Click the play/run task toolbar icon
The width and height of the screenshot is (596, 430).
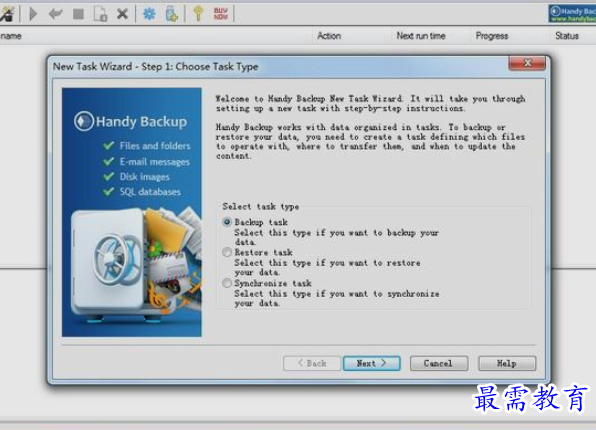(x=33, y=14)
